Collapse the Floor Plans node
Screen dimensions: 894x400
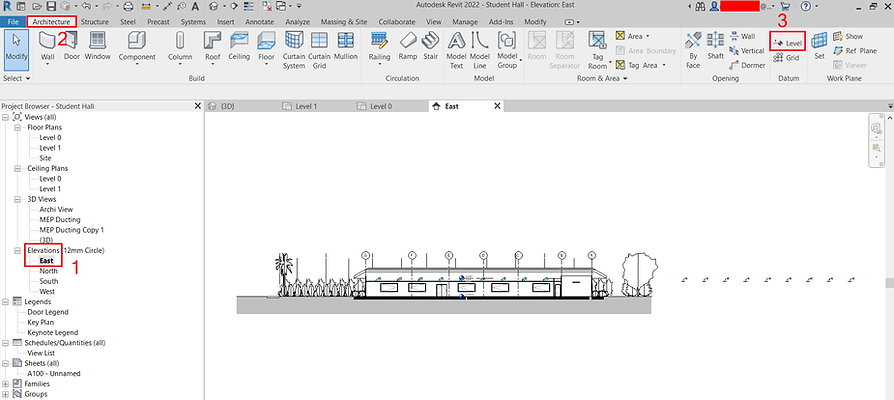tap(17, 127)
